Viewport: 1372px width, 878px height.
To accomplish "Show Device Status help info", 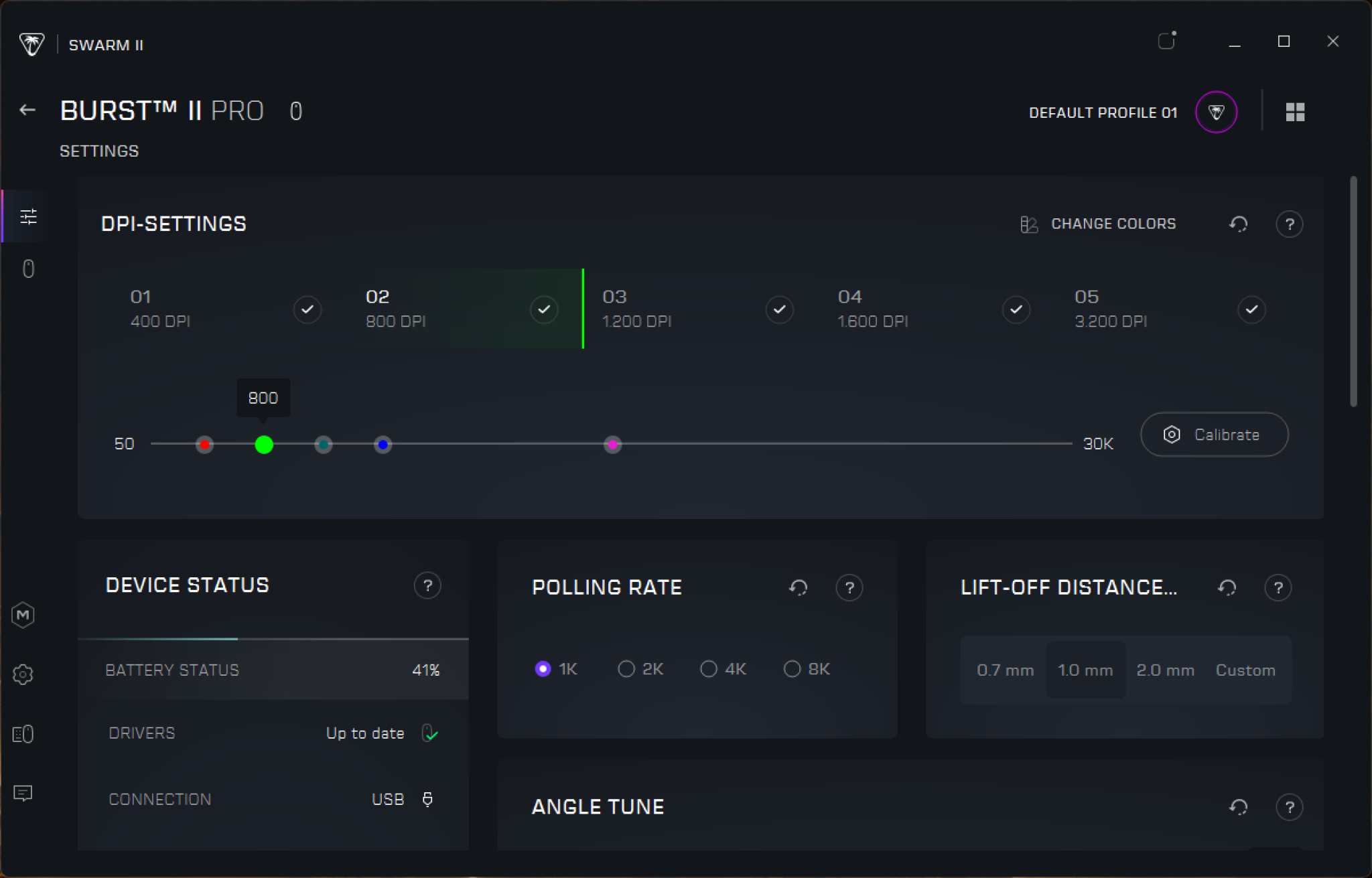I will [x=427, y=585].
